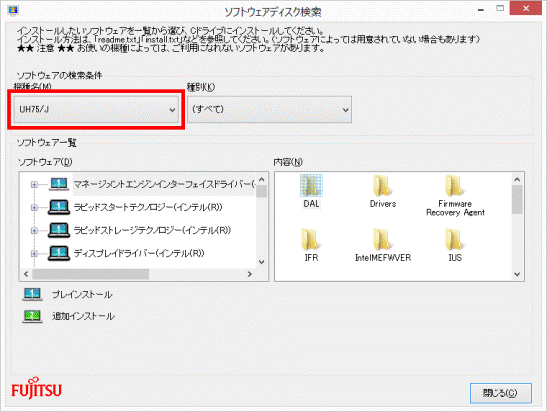Screen dimensions: 547x412
Task: Select the DAL folder icon
Action: click(311, 186)
